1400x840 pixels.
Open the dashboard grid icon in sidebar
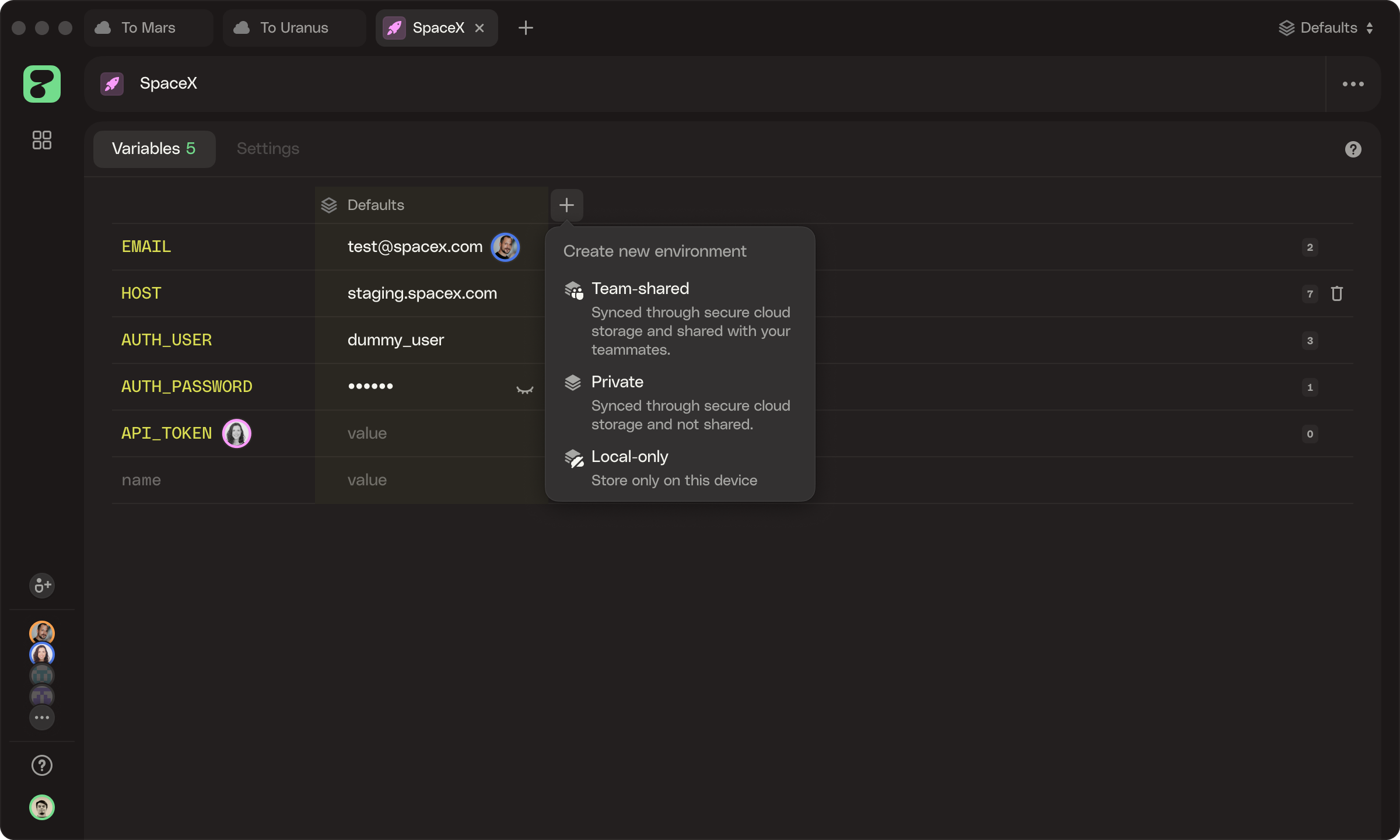(x=41, y=140)
